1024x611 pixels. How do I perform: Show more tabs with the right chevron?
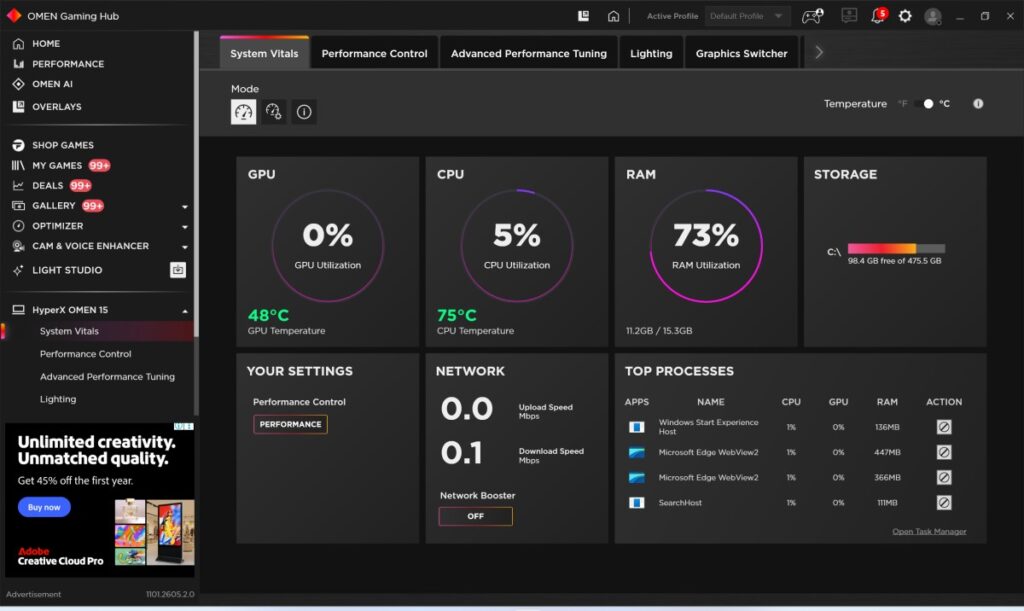point(818,52)
